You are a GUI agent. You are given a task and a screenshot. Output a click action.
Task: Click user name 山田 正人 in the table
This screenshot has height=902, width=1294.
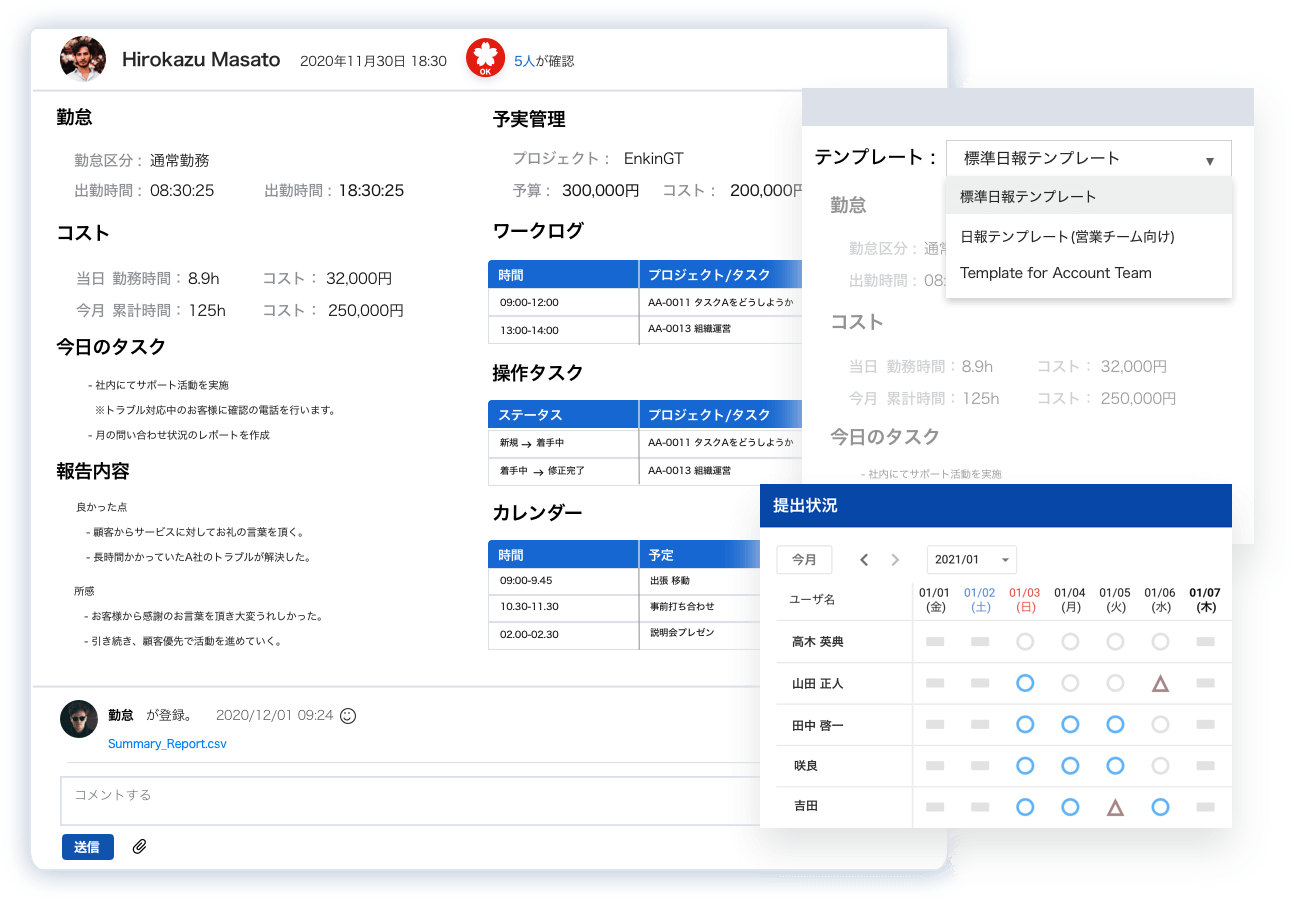pyautogui.click(x=817, y=683)
